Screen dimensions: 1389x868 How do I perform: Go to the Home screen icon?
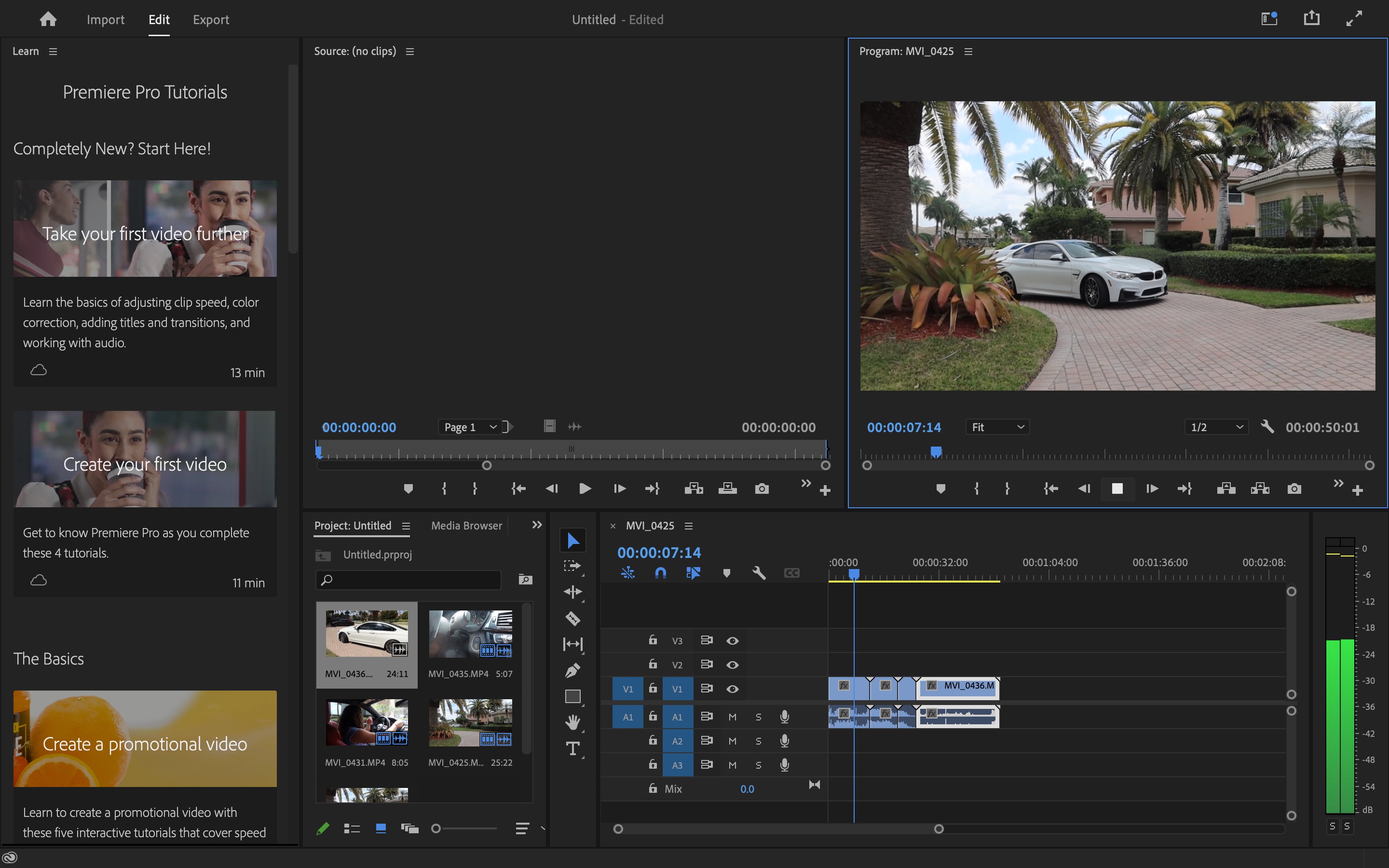click(48, 19)
